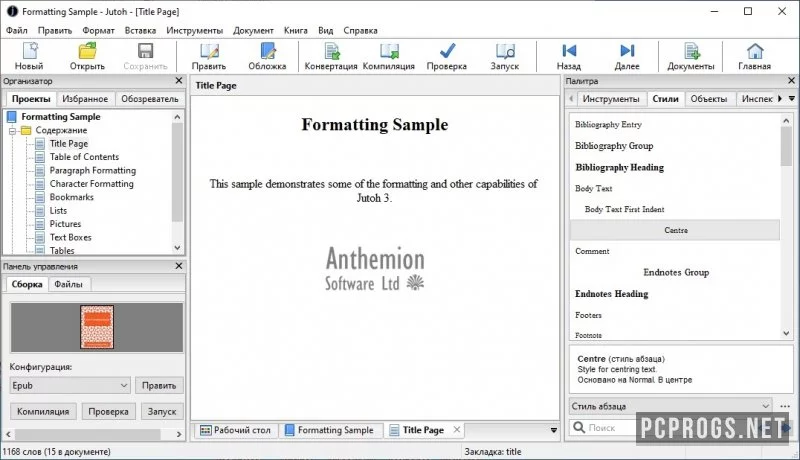Click the search magnifier icon in styles

[579, 427]
